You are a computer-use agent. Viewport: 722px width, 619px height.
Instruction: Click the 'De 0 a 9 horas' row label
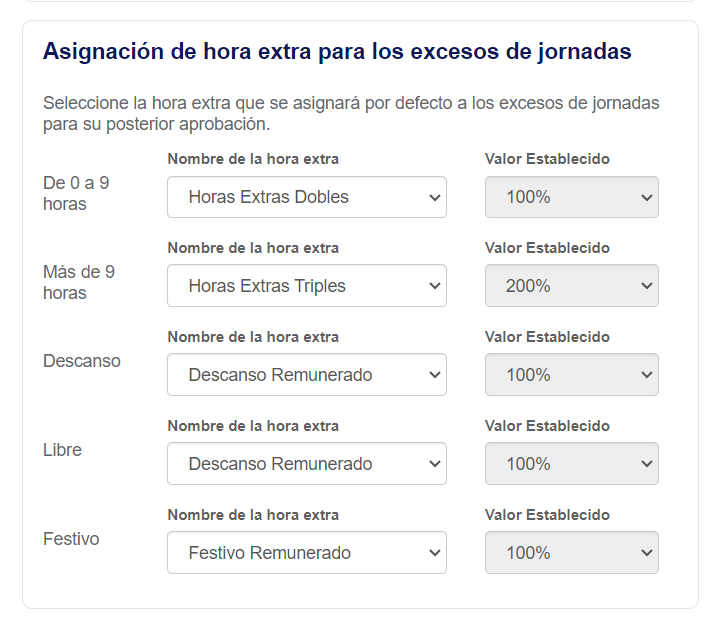(x=78, y=194)
